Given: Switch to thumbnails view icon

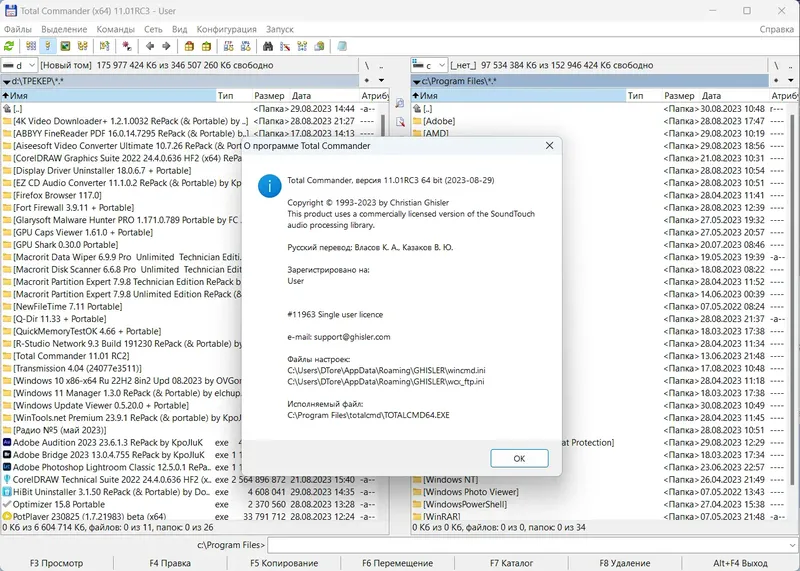Looking at the screenshot, I should tap(65, 46).
